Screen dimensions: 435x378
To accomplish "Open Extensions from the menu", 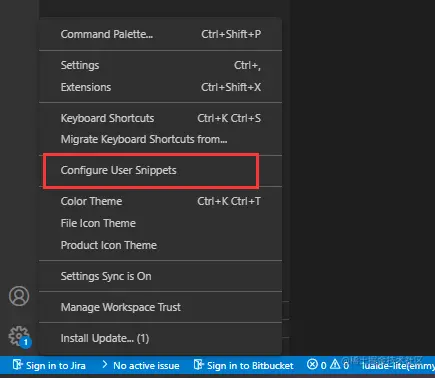I will click(x=161, y=87).
